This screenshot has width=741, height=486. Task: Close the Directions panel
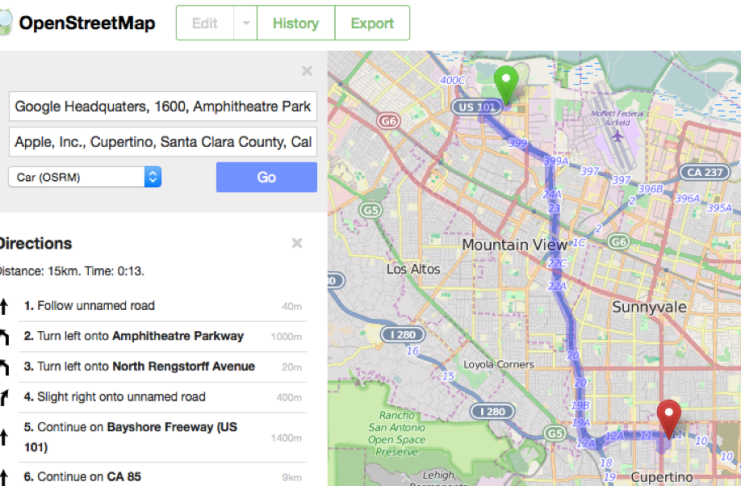pos(297,243)
